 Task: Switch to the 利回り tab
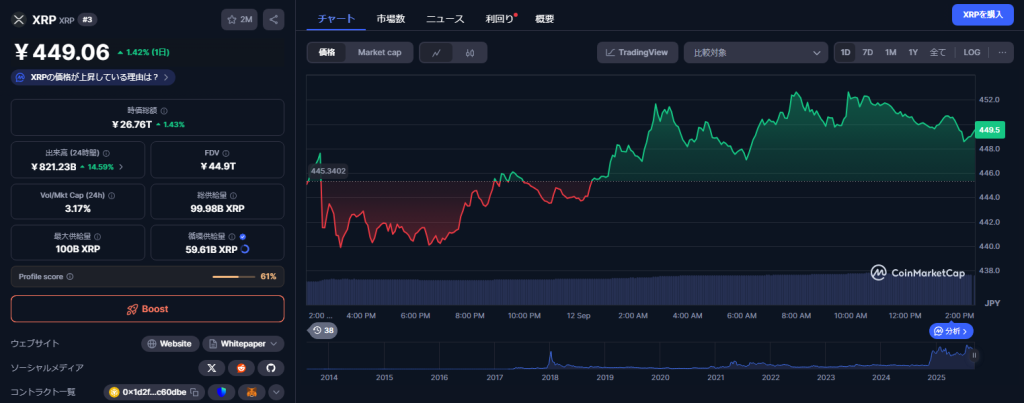500,19
